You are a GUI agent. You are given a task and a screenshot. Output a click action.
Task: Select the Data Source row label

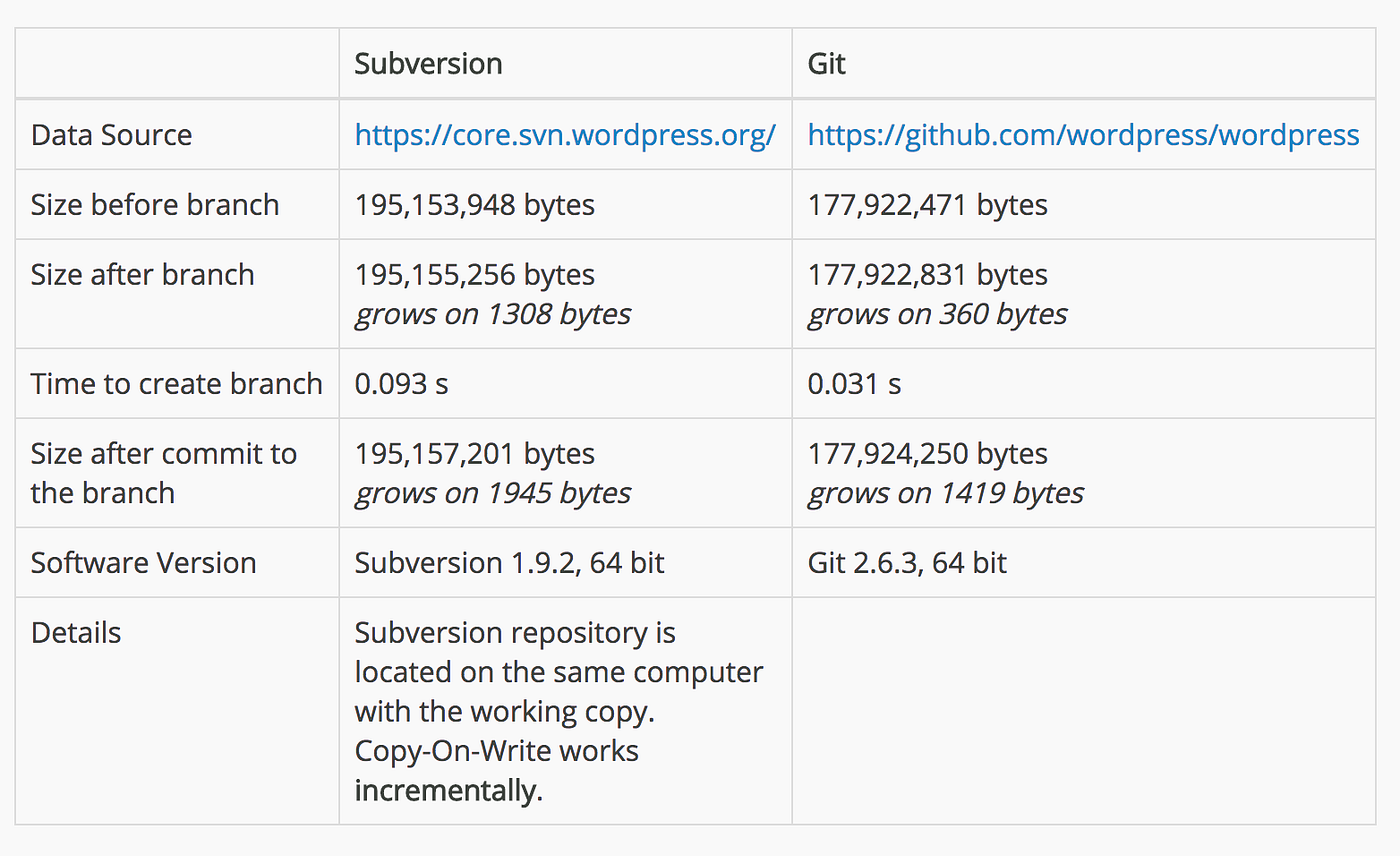pyautogui.click(x=111, y=135)
